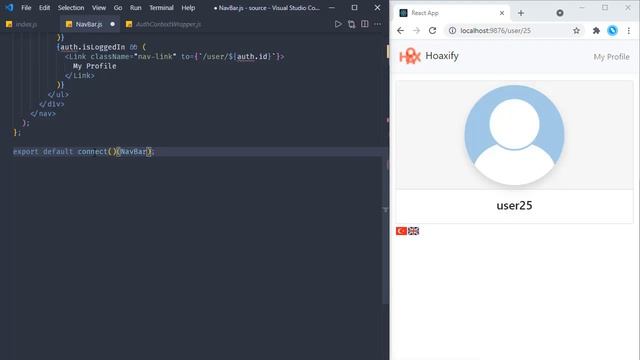Image resolution: width=640 pixels, height=360 pixels.
Task: Click the user25 username text
Action: tap(514, 205)
